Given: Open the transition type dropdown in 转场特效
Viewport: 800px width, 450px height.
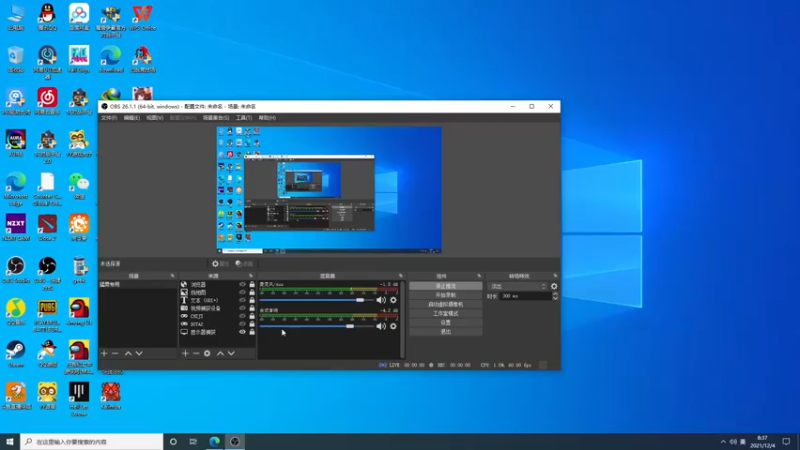Looking at the screenshot, I should click(518, 286).
